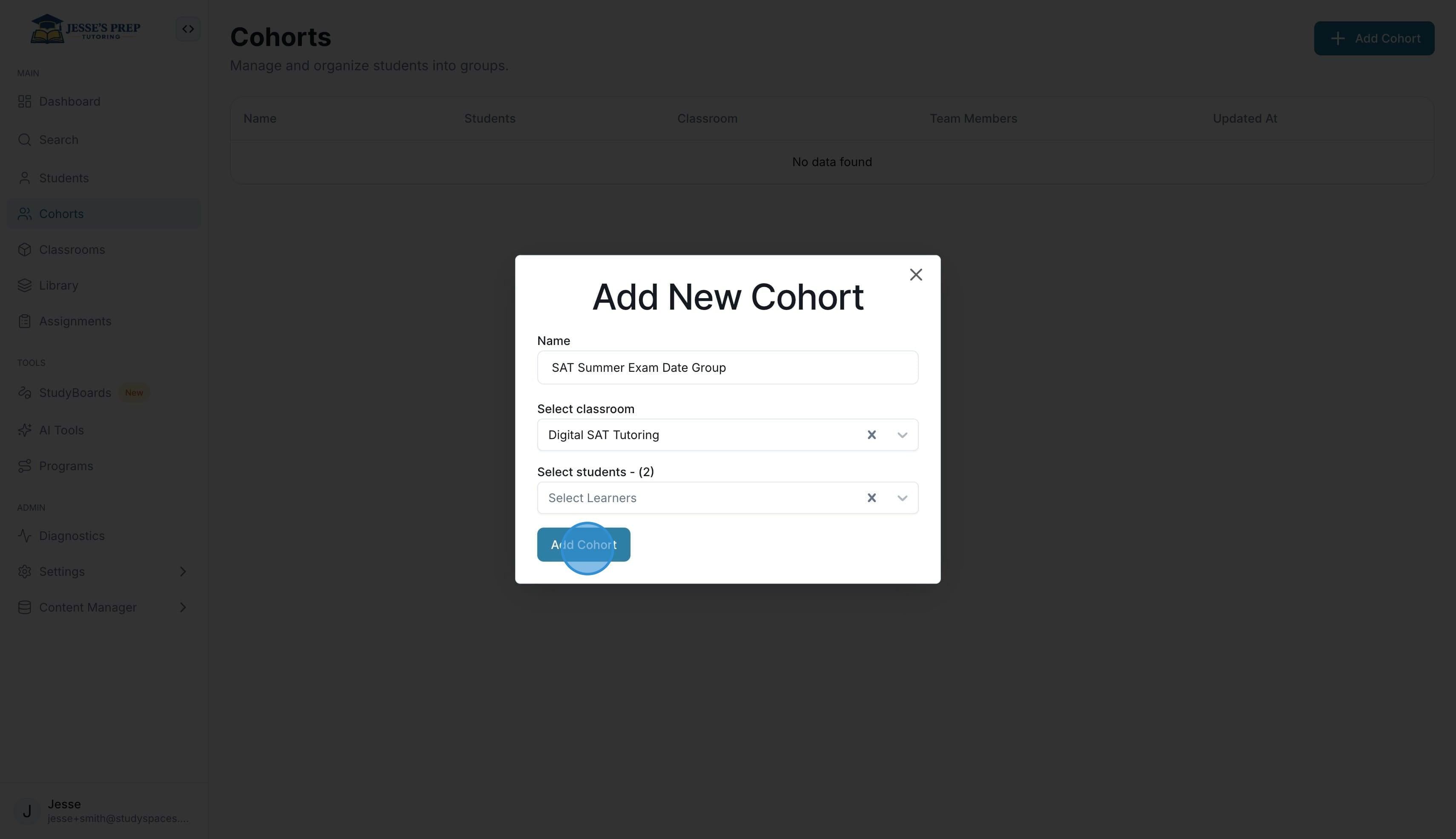This screenshot has width=1456, height=839.
Task: Sort by Name column header
Action: point(260,119)
